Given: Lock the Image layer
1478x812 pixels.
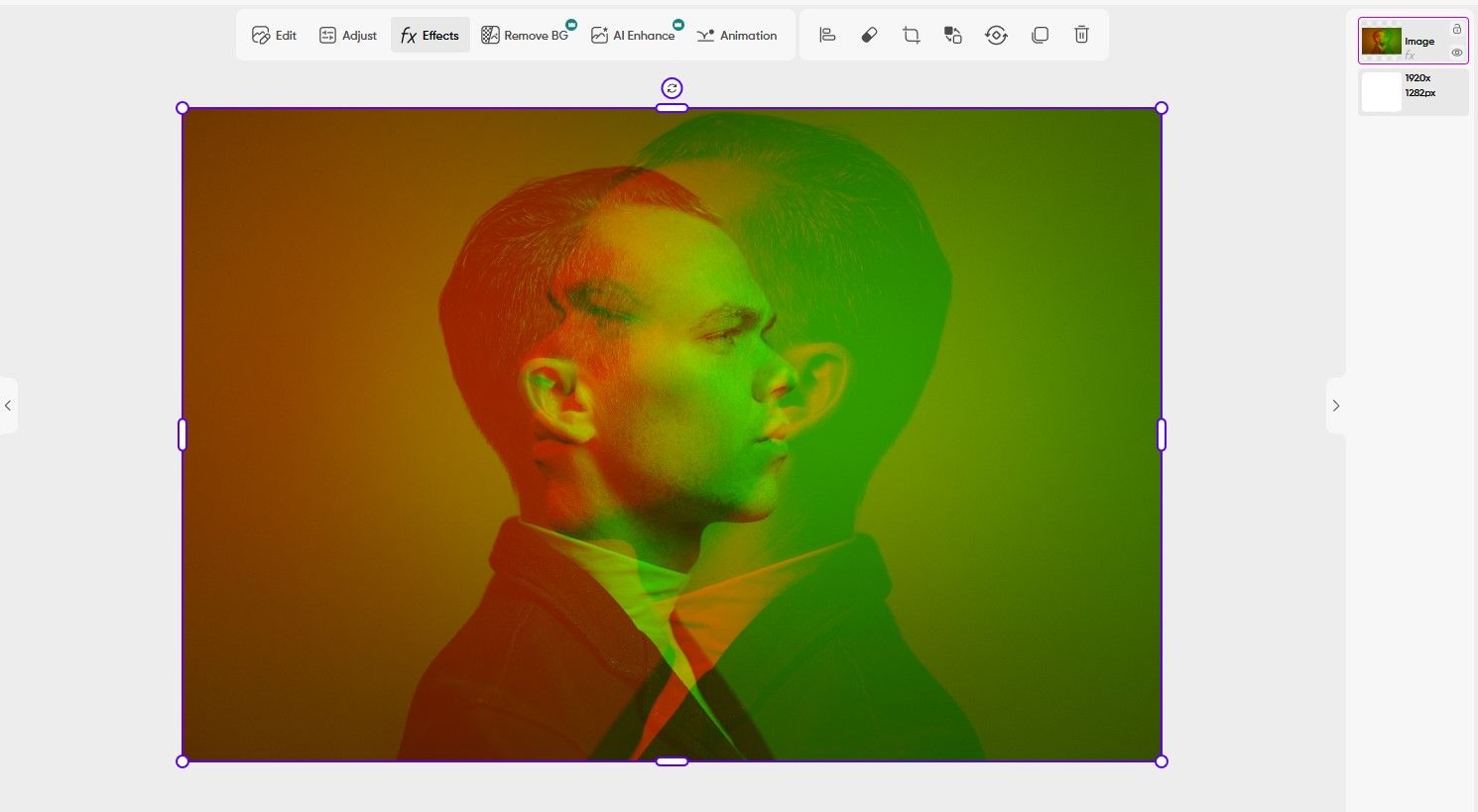Looking at the screenshot, I should point(1457,29).
